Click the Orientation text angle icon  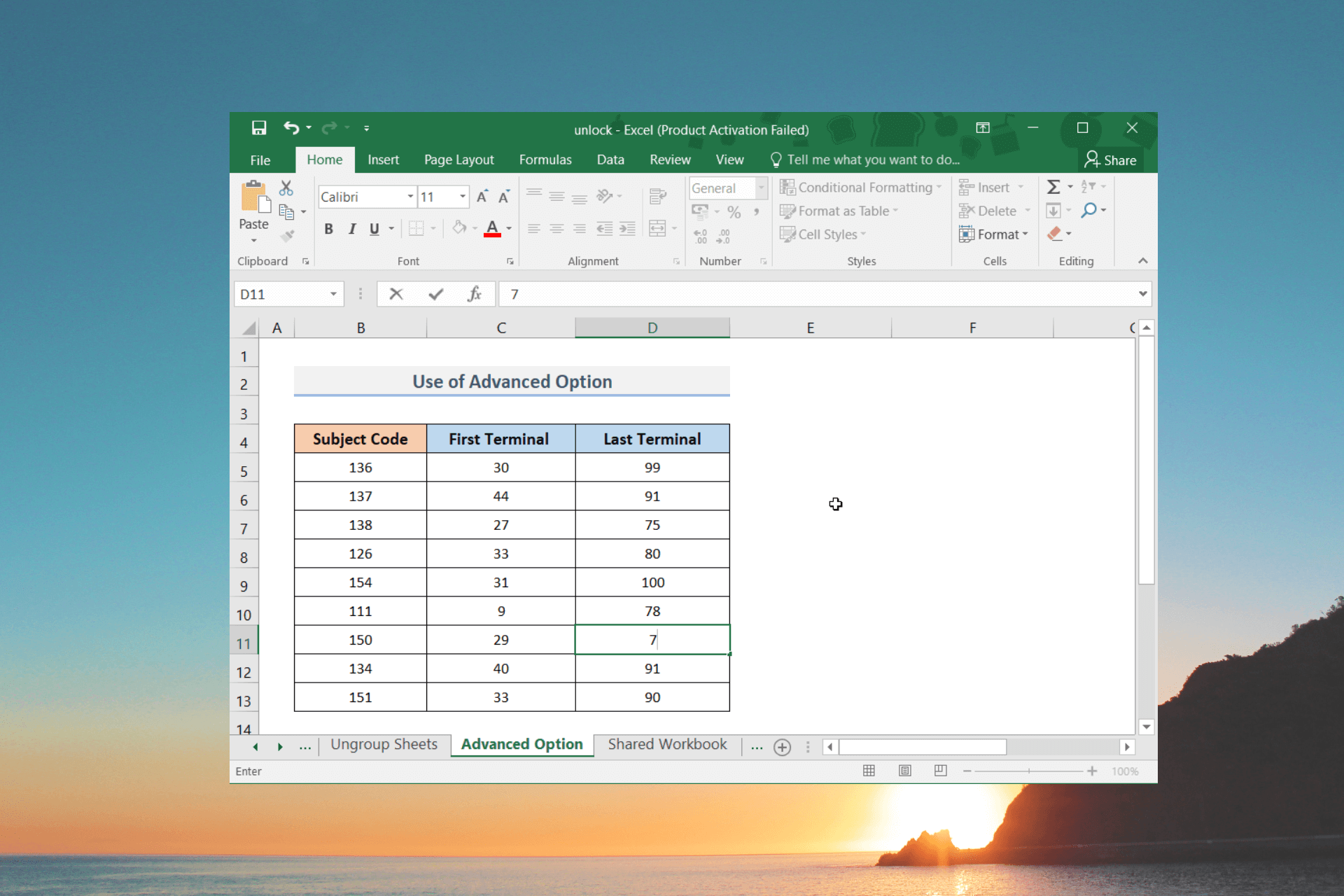point(604,196)
